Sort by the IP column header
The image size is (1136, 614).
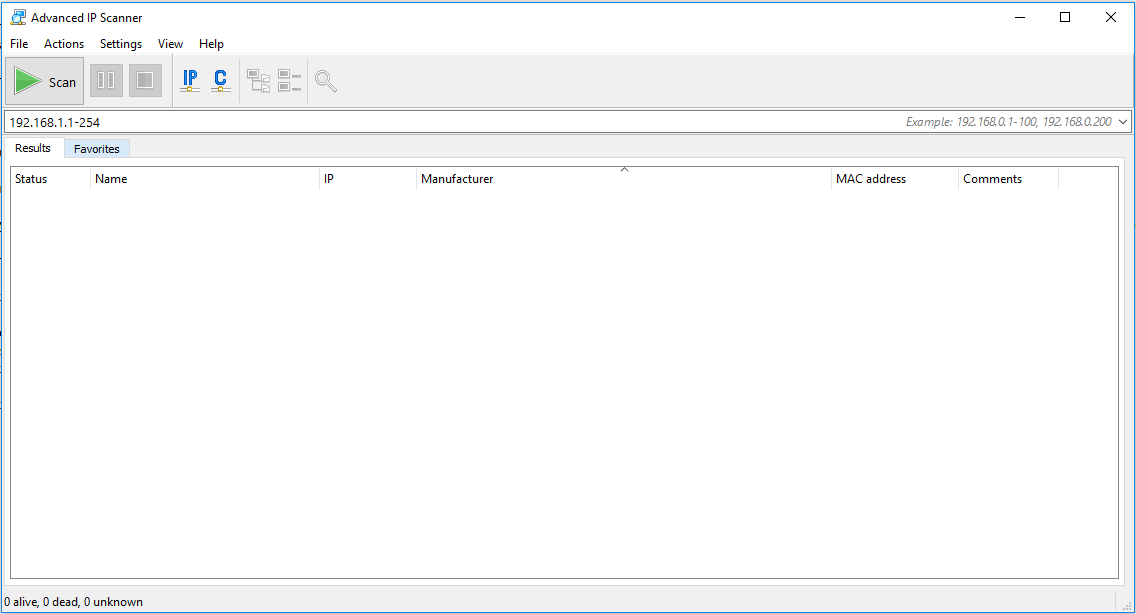point(367,178)
